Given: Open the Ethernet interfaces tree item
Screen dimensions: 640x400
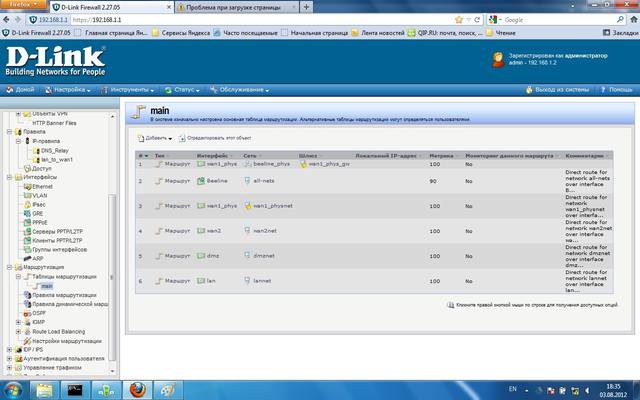Looking at the screenshot, I should click(x=42, y=187).
